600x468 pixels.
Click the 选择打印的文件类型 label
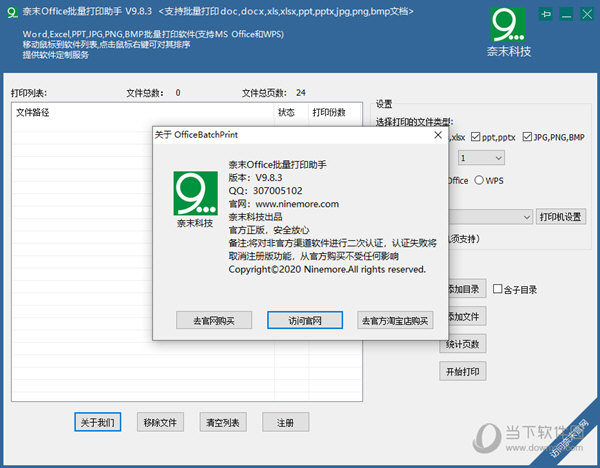414,122
